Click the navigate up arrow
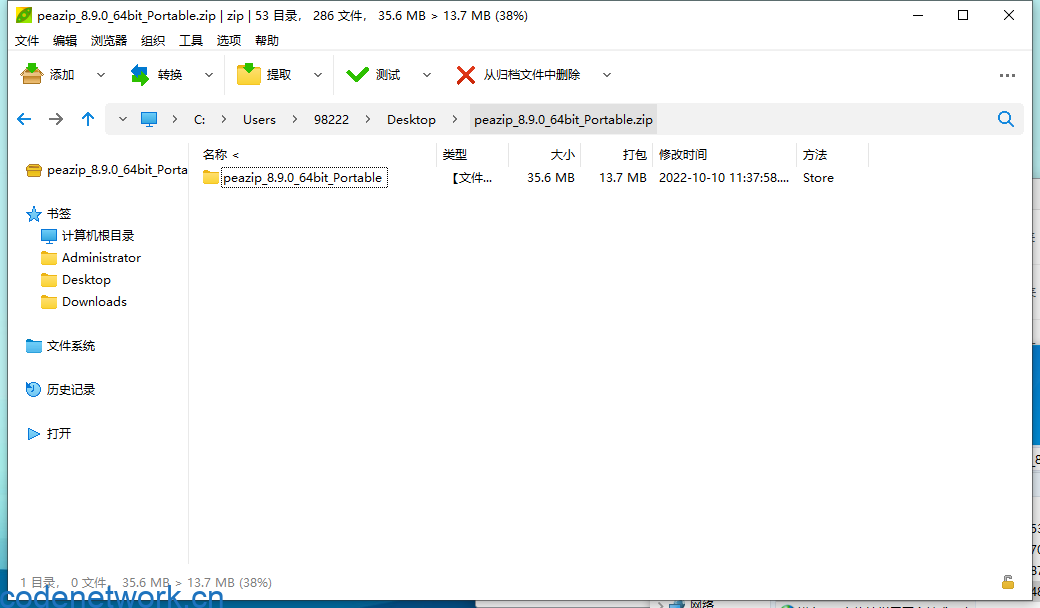This screenshot has height=608, width=1040. [87, 118]
